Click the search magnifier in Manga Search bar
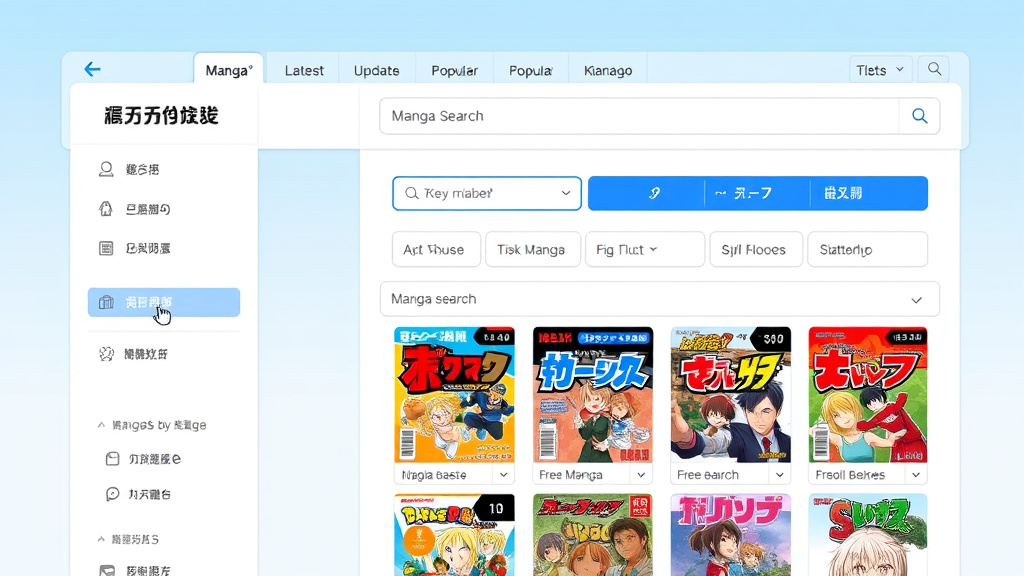The height and width of the screenshot is (576, 1024). click(918, 116)
